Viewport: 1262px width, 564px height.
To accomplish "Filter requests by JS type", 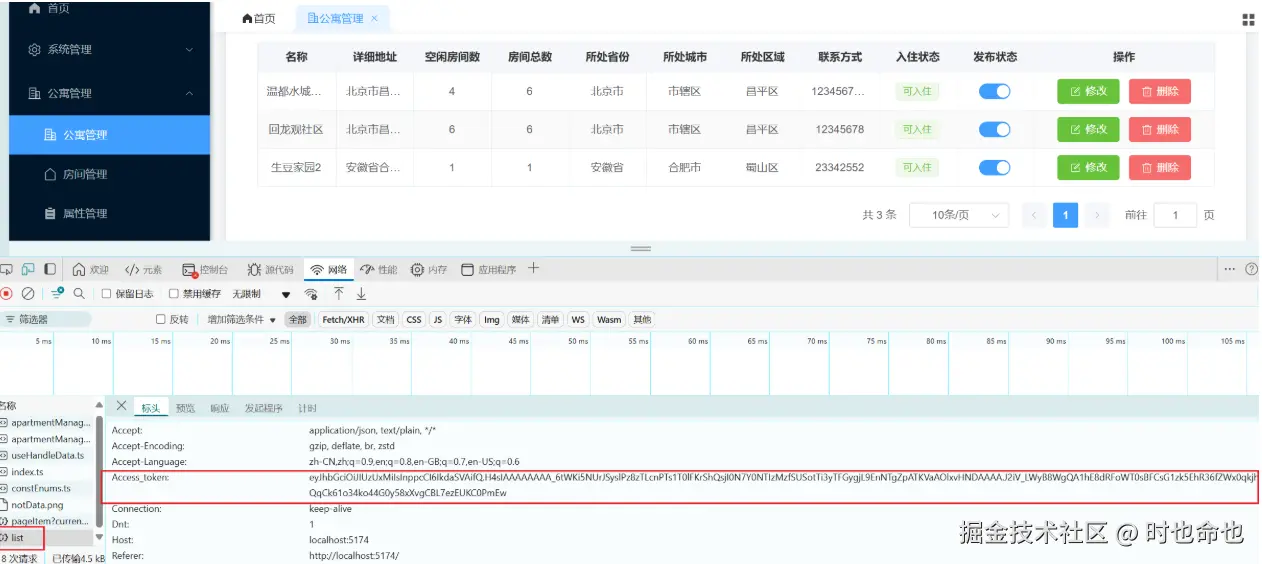I will point(437,320).
